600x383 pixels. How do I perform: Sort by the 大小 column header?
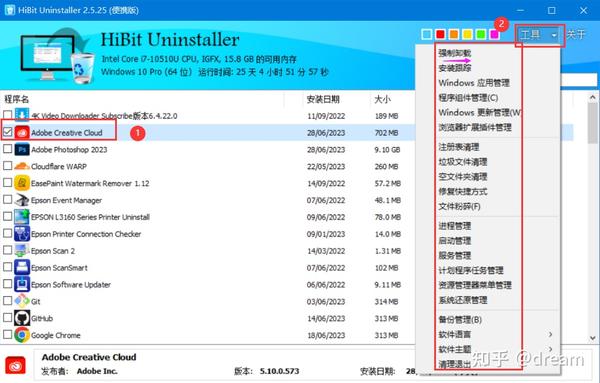(382, 99)
